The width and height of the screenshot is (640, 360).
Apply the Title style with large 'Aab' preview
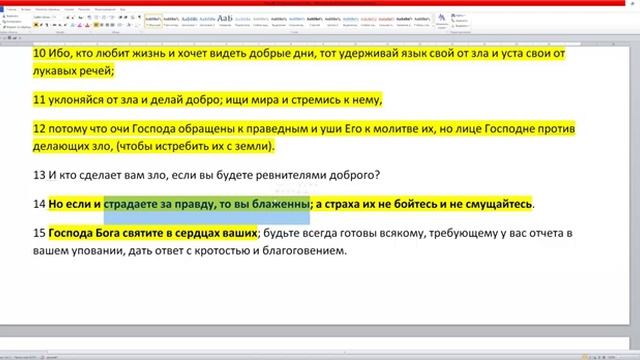click(225, 21)
